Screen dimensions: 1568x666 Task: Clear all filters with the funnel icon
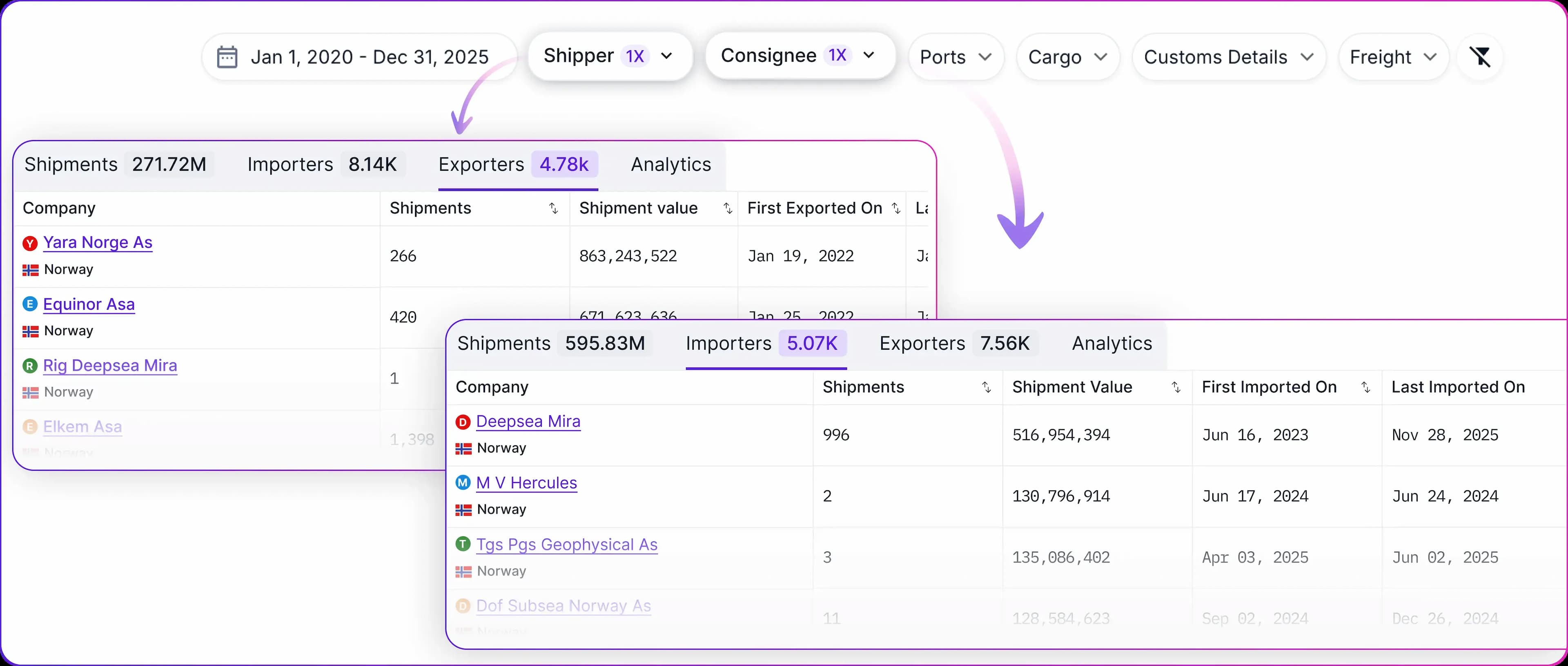point(1480,57)
